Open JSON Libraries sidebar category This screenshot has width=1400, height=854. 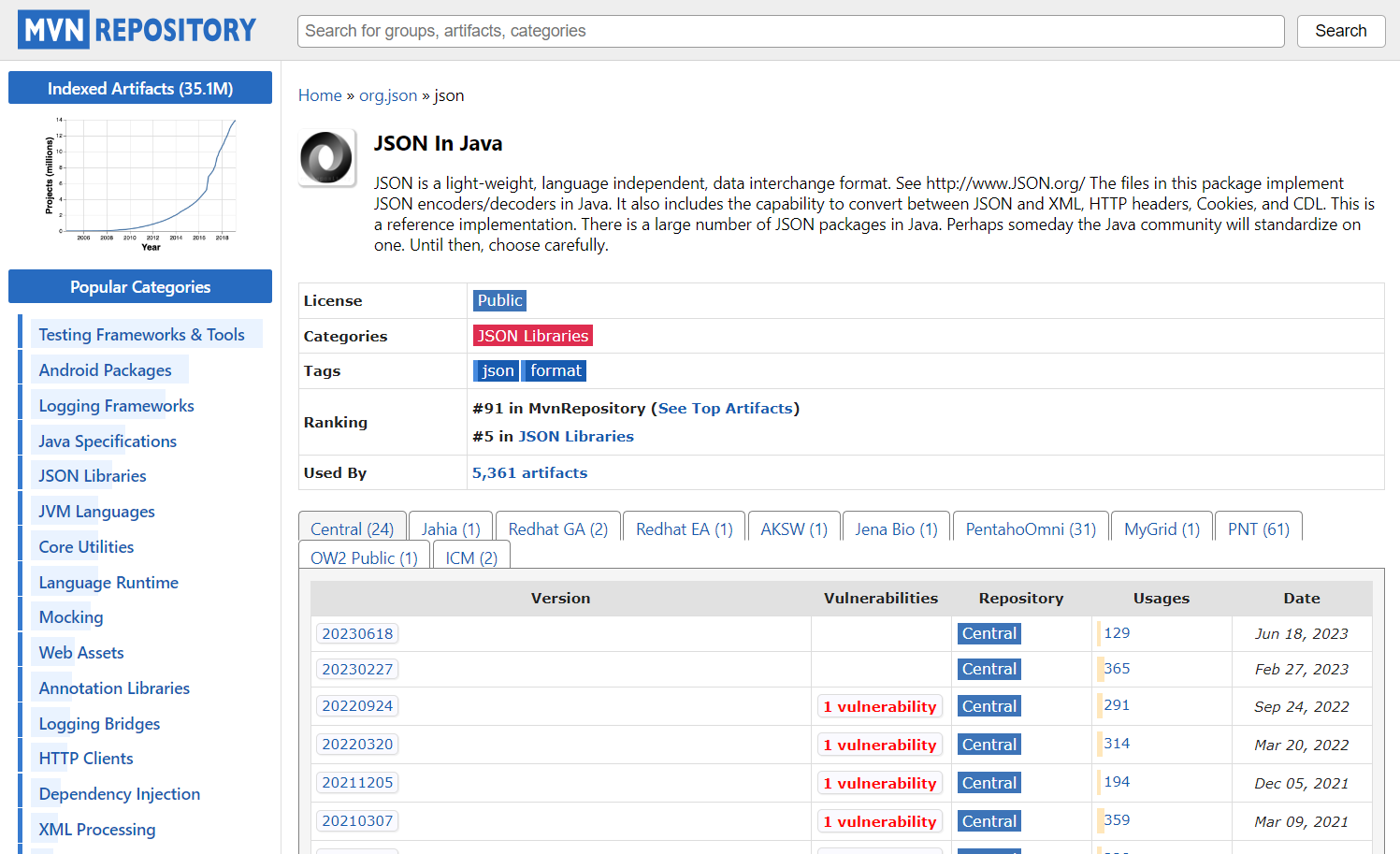click(93, 476)
